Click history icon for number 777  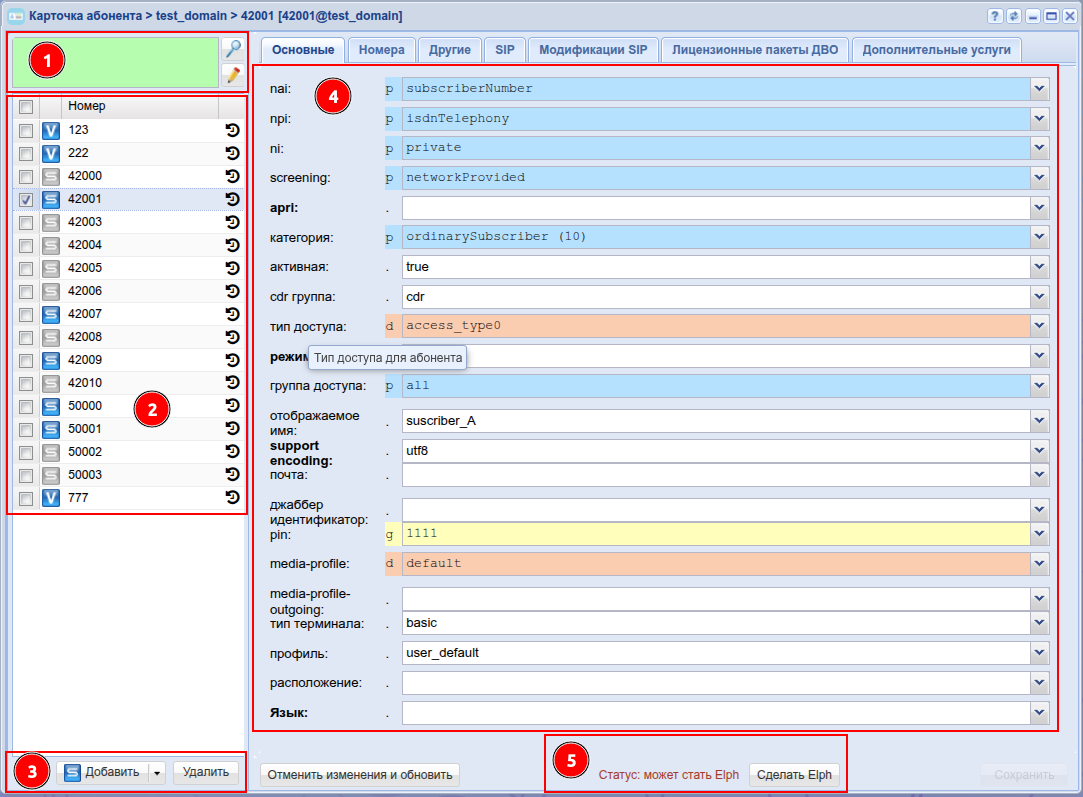click(232, 498)
